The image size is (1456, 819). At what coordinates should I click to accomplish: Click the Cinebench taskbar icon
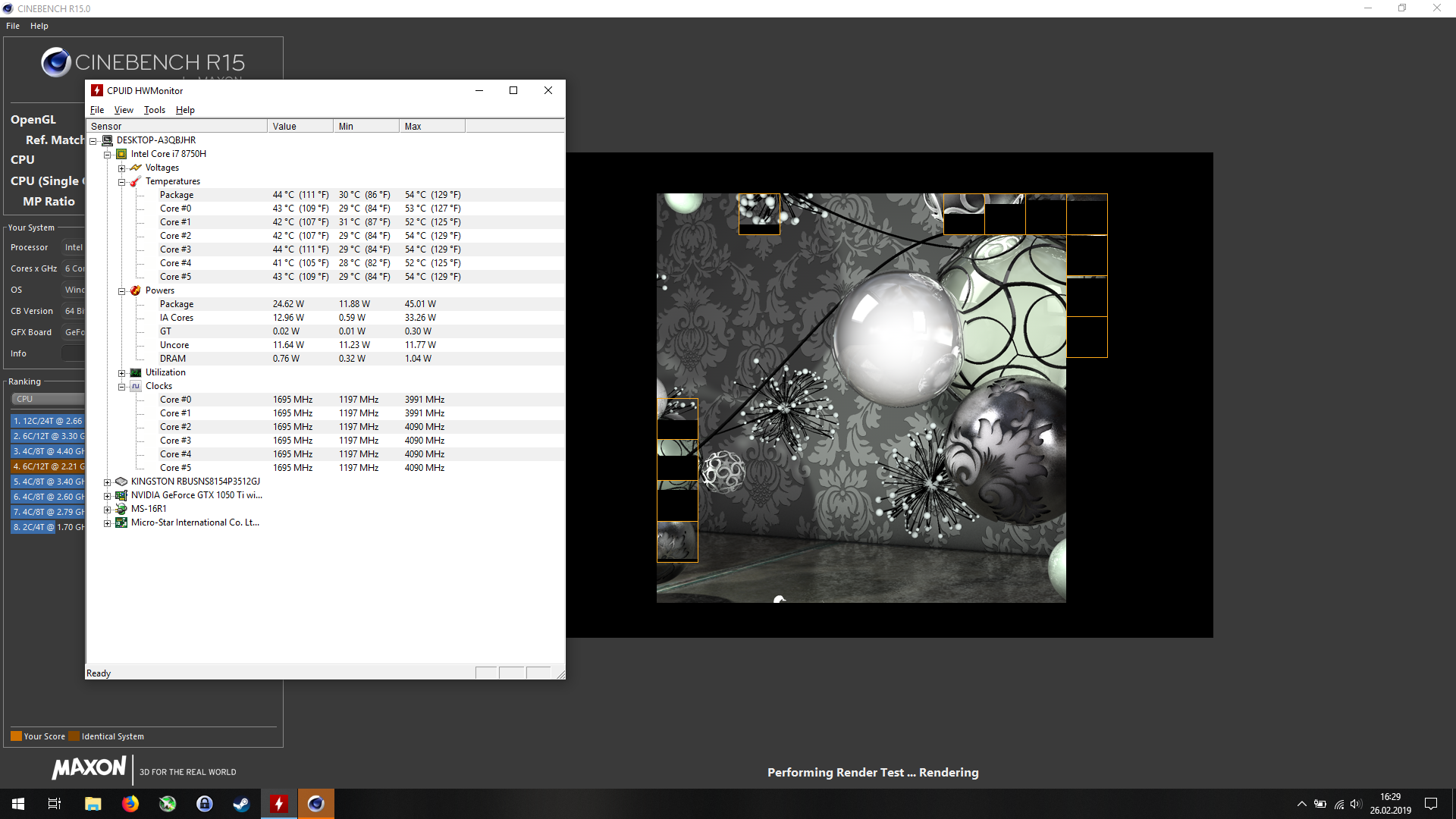pos(316,804)
